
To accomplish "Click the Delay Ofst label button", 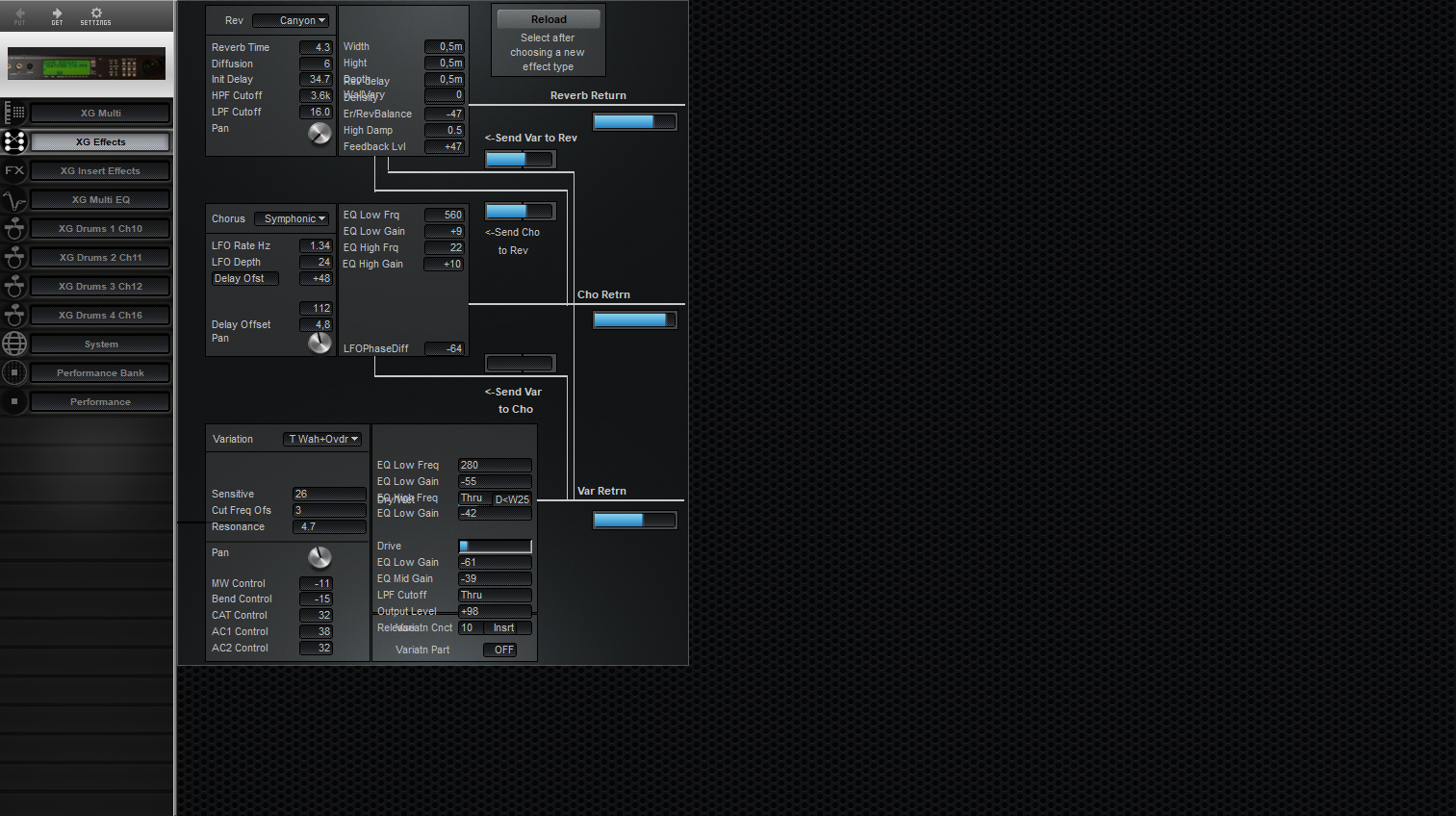I will (244, 279).
